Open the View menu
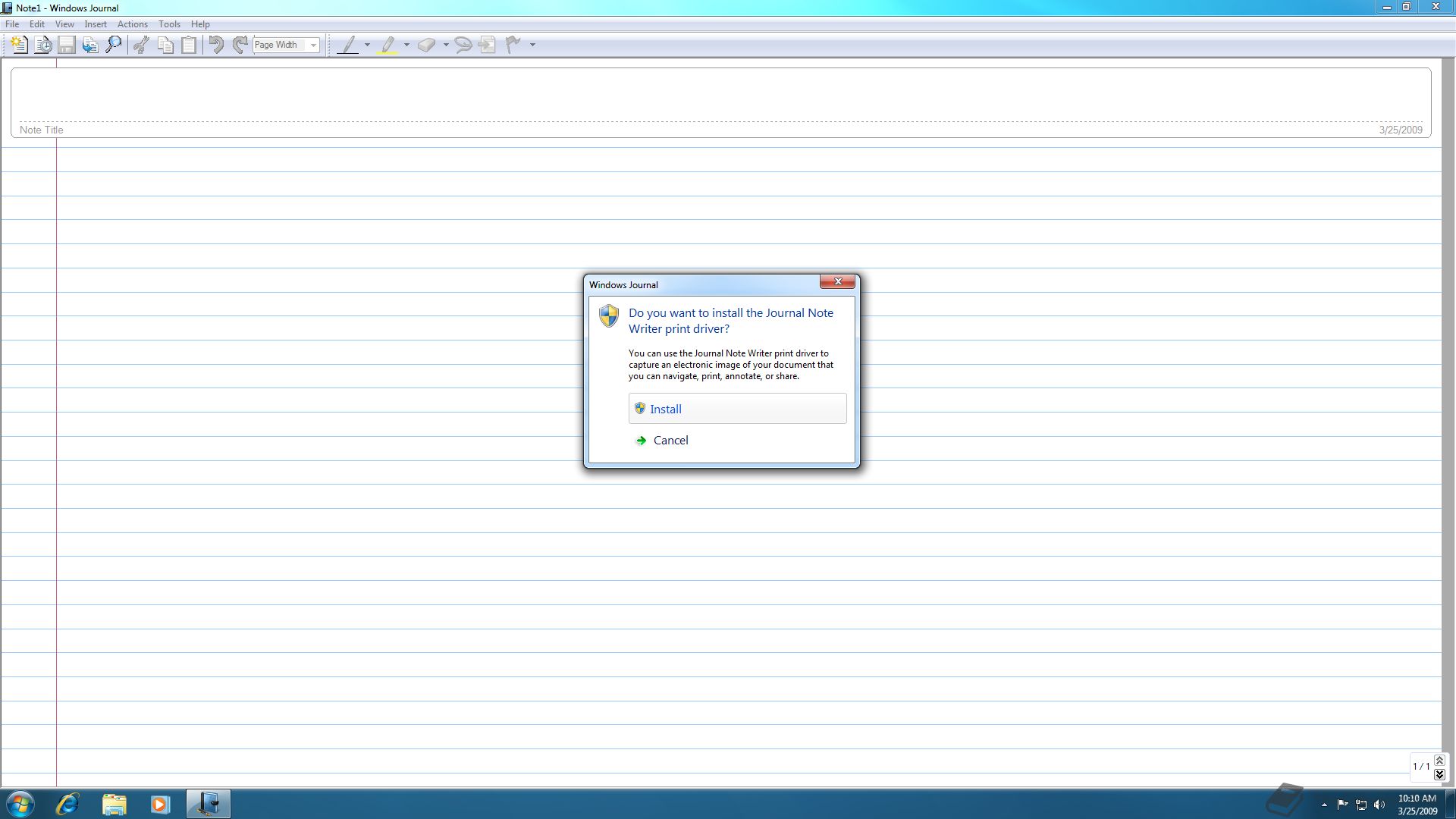Viewport: 1456px width, 819px height. 64,24
